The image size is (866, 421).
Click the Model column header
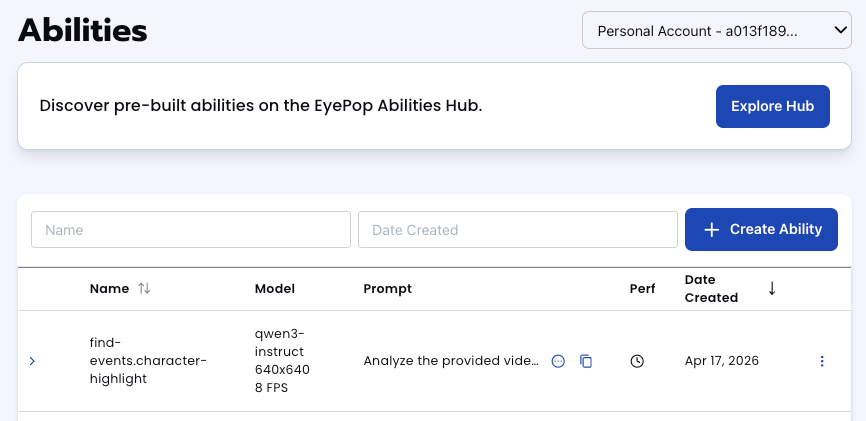275,289
